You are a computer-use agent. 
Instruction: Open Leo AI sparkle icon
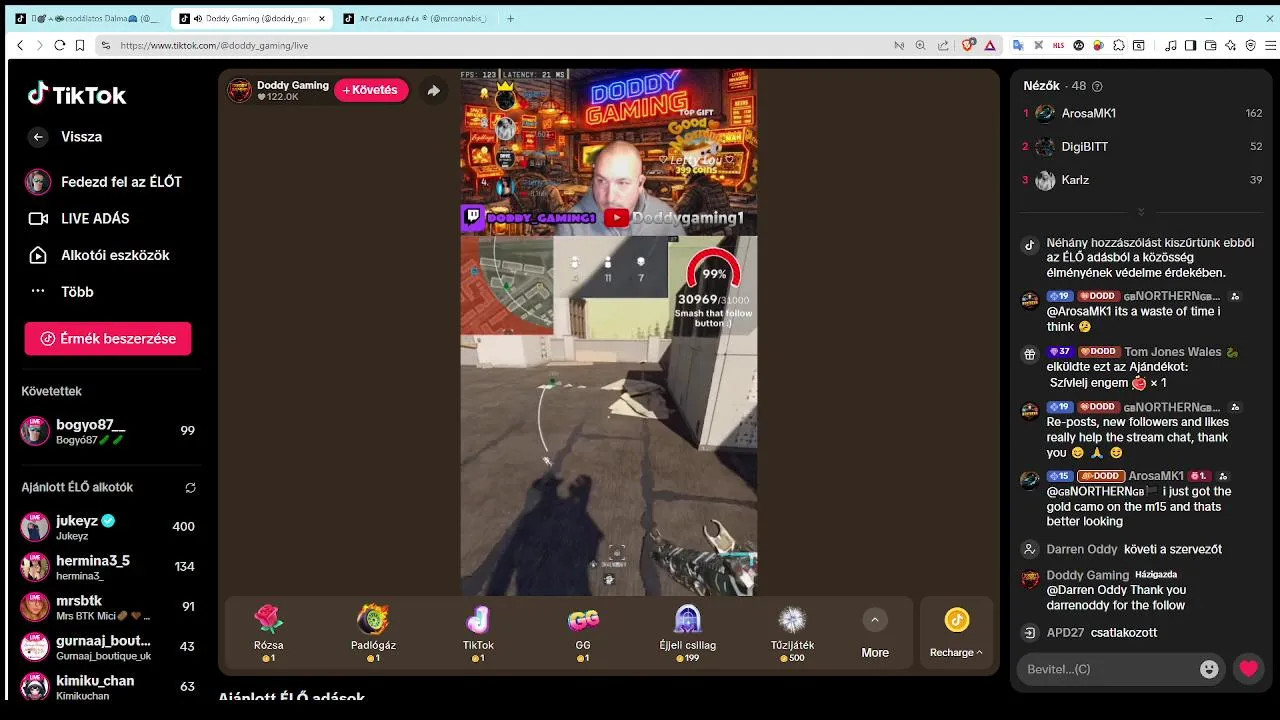(x=1230, y=45)
